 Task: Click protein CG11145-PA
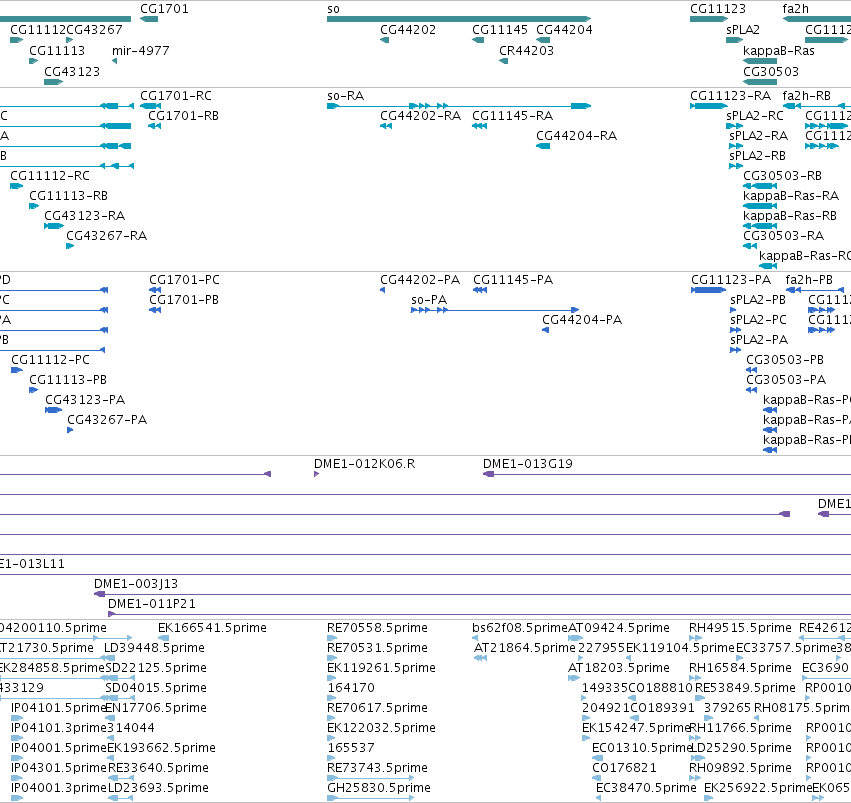click(x=513, y=279)
